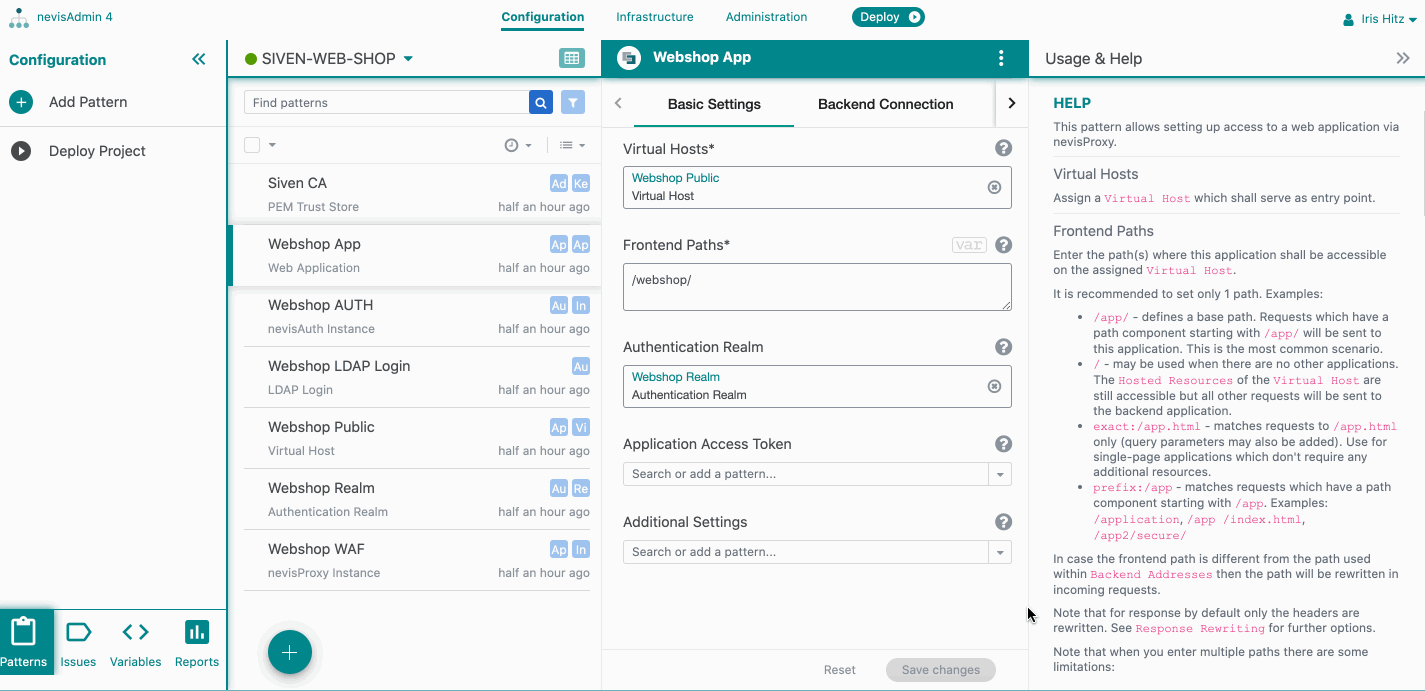Open the Reports view

tap(197, 642)
